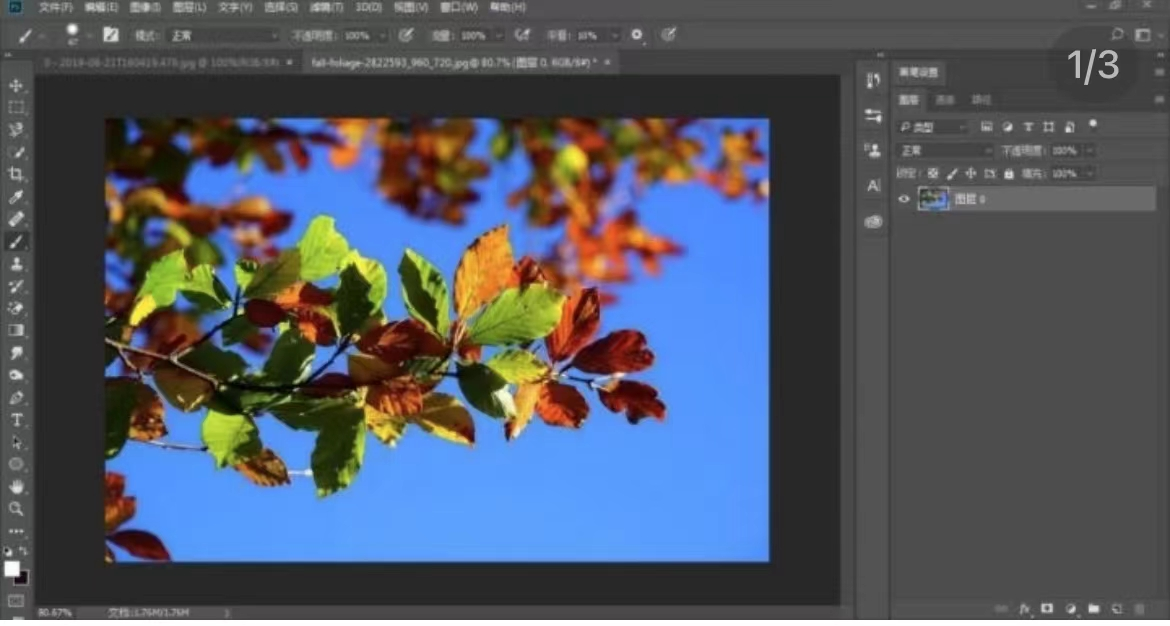Select the Crop tool
Image resolution: width=1170 pixels, height=626 pixels.
pos(16,174)
